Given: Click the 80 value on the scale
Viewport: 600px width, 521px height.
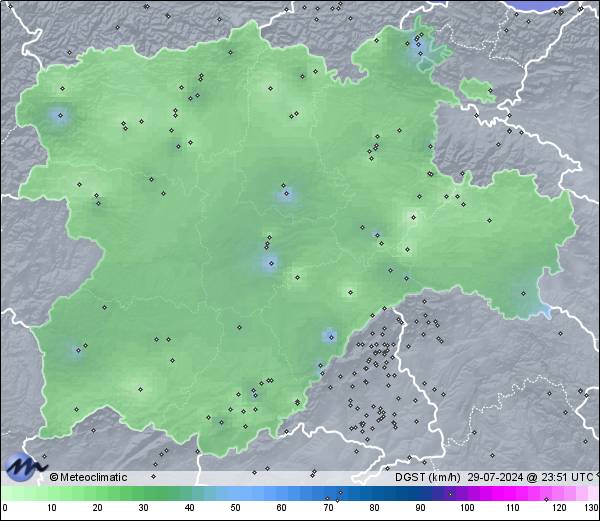Looking at the screenshot, I should tap(374, 508).
